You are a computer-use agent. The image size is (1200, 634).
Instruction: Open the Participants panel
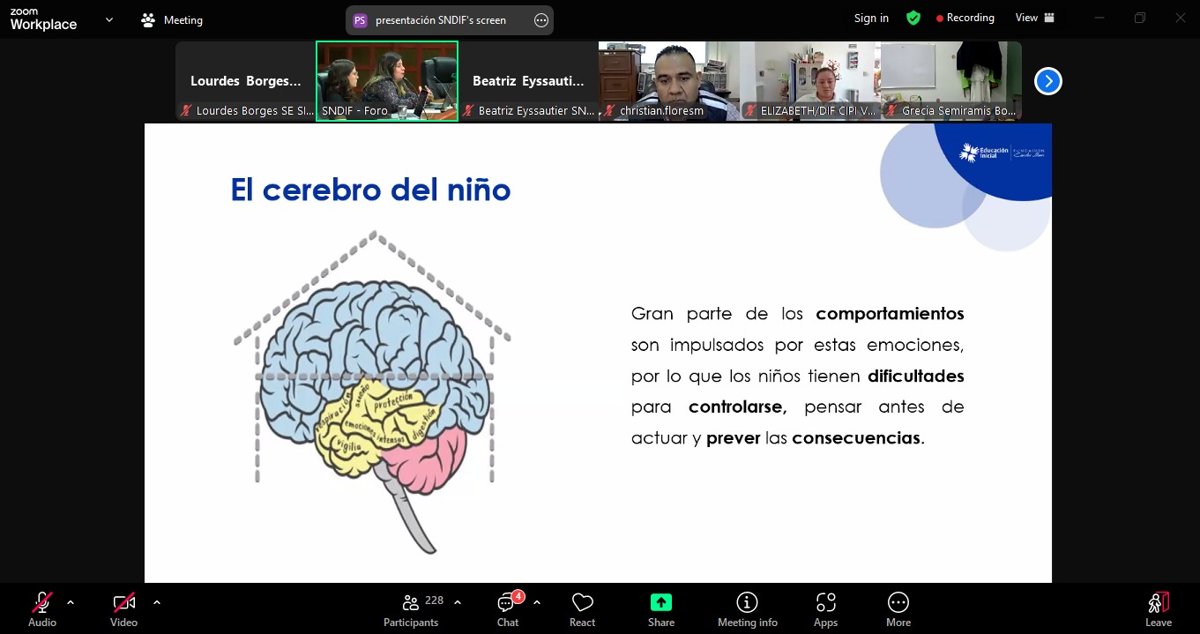click(x=411, y=609)
